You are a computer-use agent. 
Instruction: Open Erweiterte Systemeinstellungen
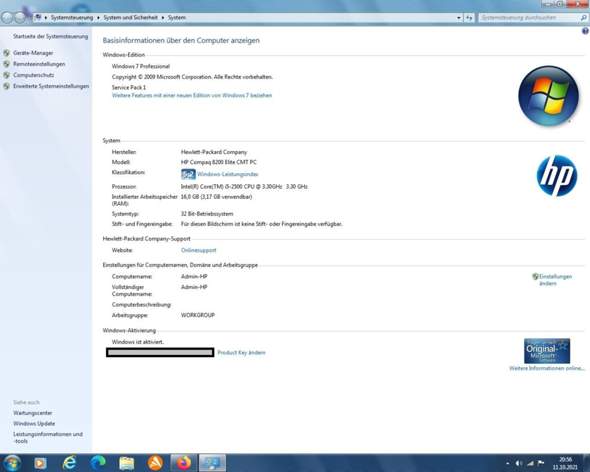point(51,86)
